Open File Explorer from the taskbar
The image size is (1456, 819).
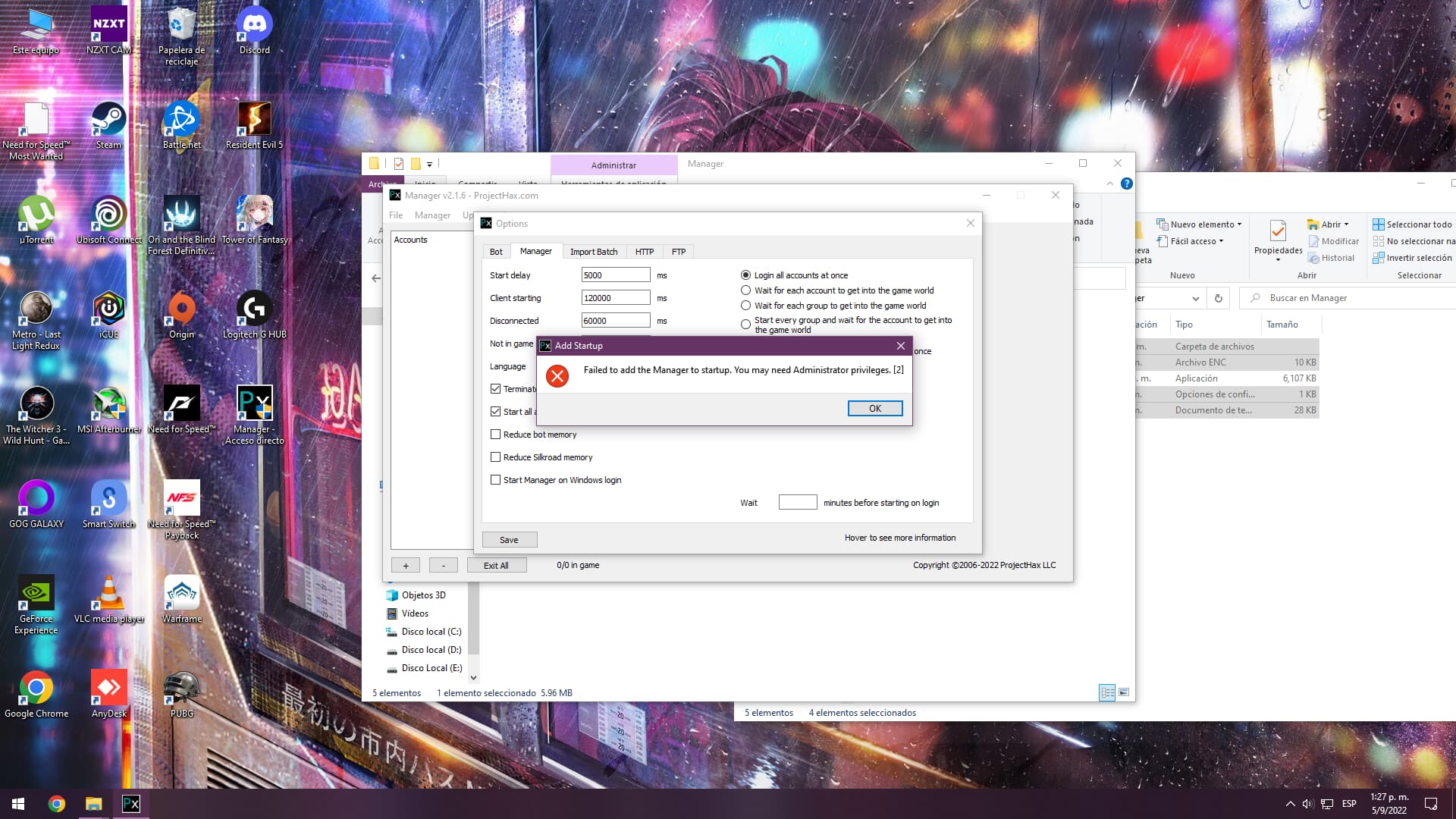[93, 804]
